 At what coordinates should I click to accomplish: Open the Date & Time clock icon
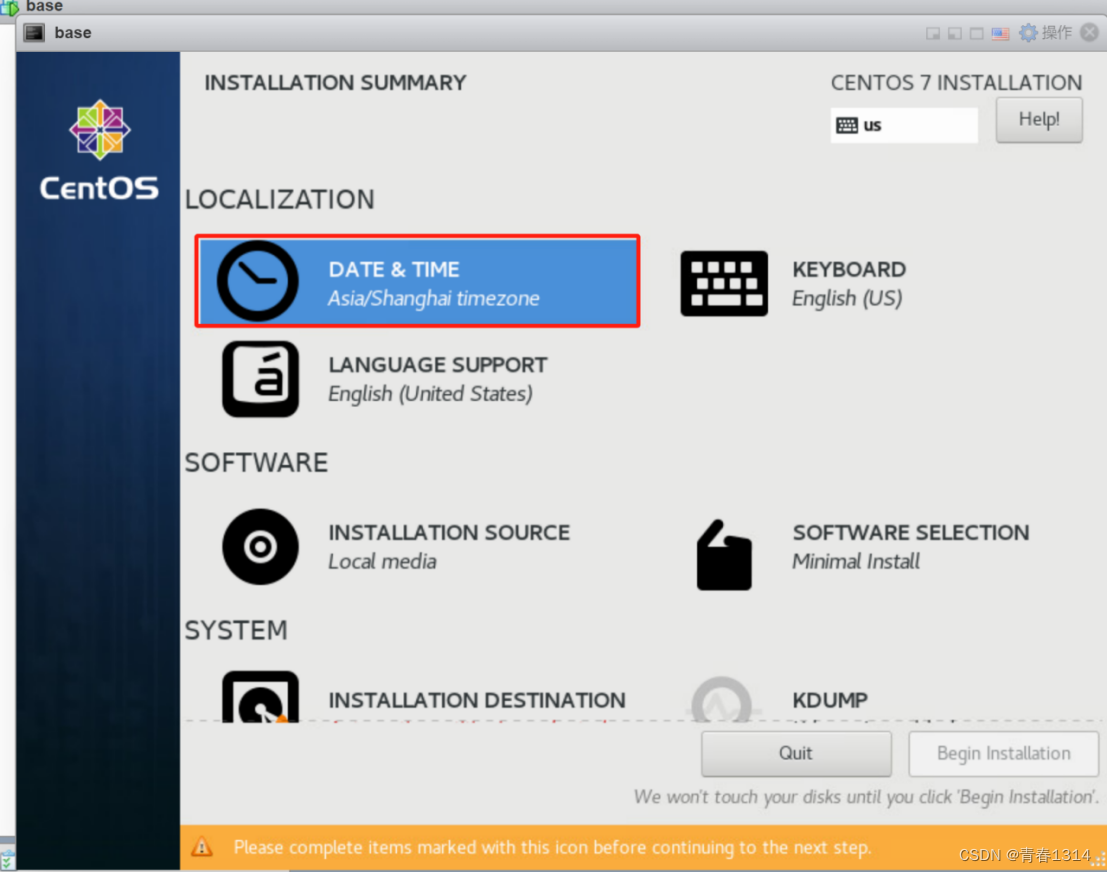[x=258, y=281]
